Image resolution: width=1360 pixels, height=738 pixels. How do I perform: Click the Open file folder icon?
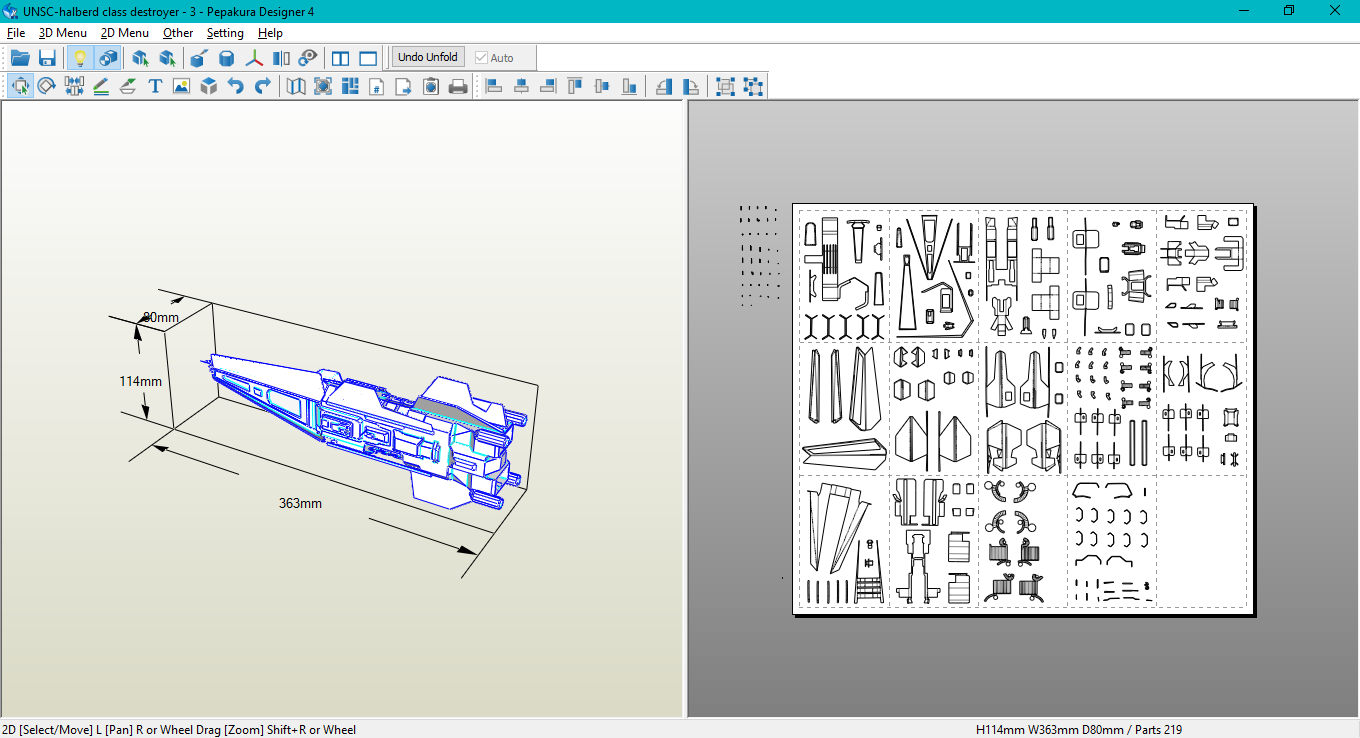20,58
